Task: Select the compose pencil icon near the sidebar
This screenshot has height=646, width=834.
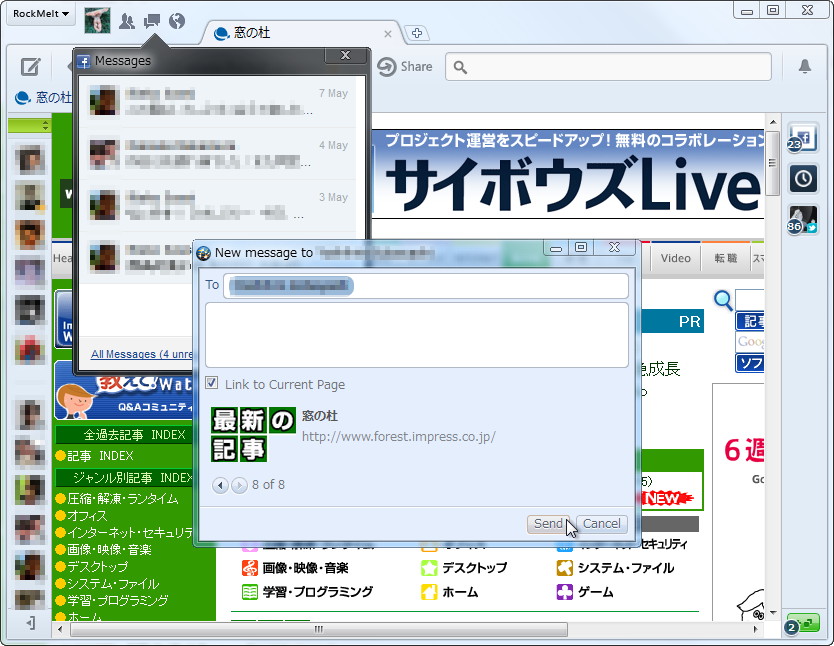Action: [31, 67]
